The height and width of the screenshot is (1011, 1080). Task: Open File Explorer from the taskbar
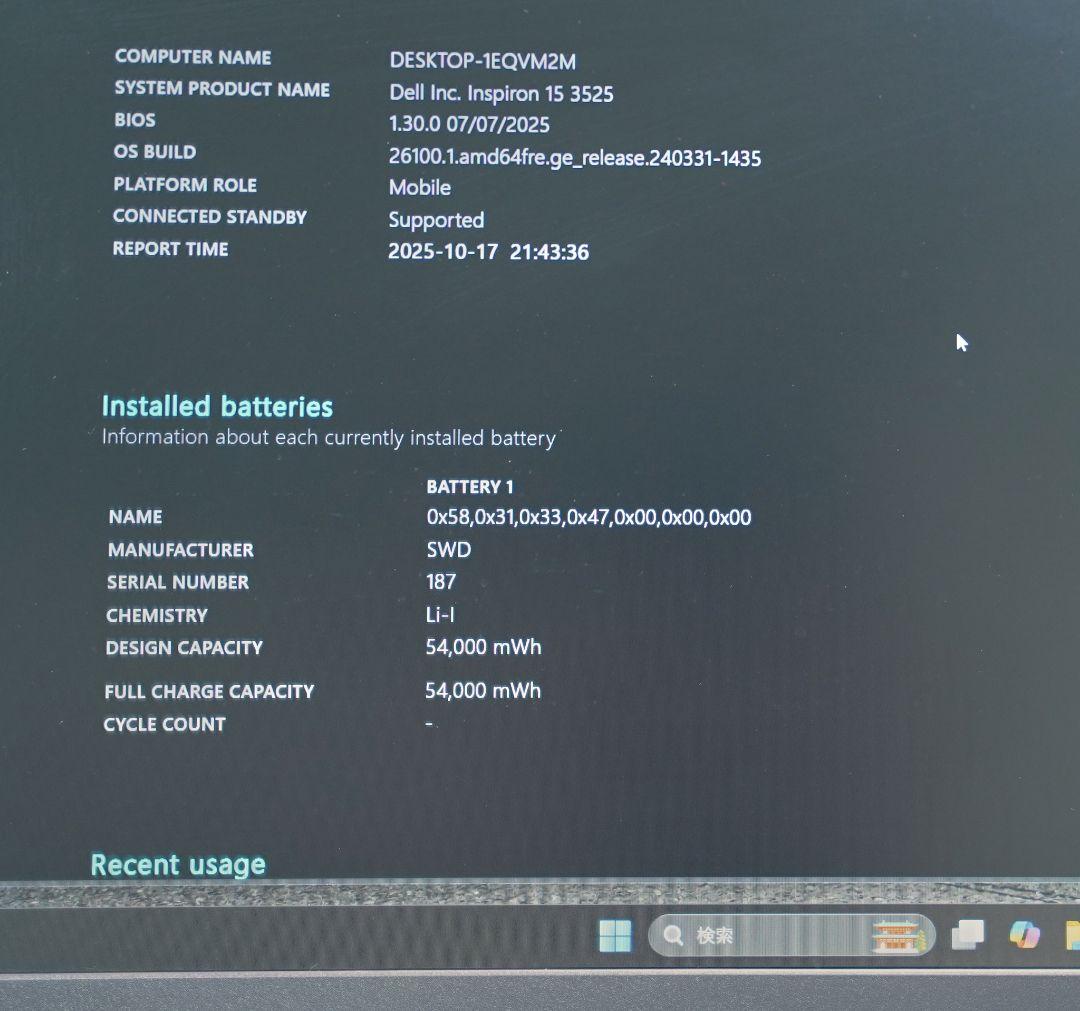[x=1072, y=934]
